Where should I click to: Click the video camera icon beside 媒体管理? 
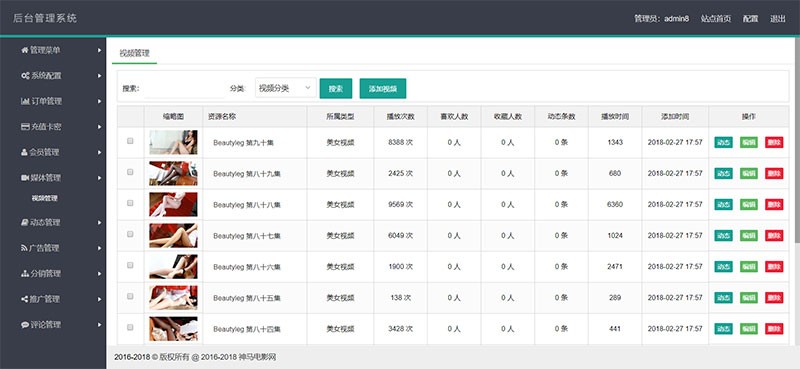tap(24, 178)
